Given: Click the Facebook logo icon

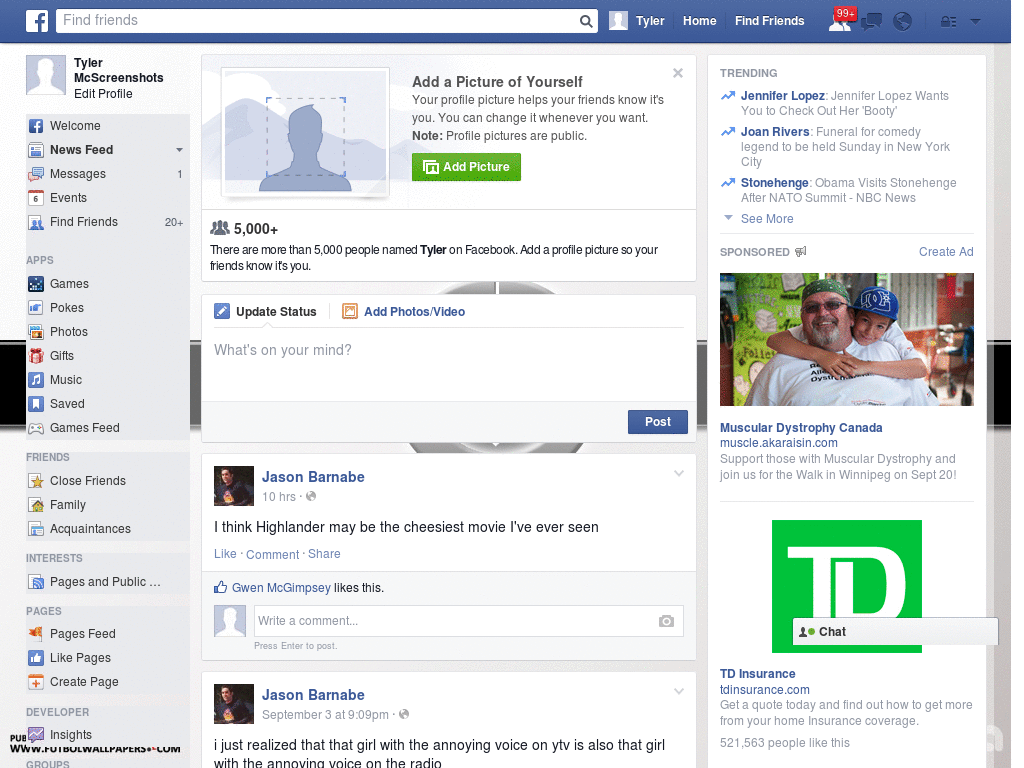Looking at the screenshot, I should click(x=37, y=21).
